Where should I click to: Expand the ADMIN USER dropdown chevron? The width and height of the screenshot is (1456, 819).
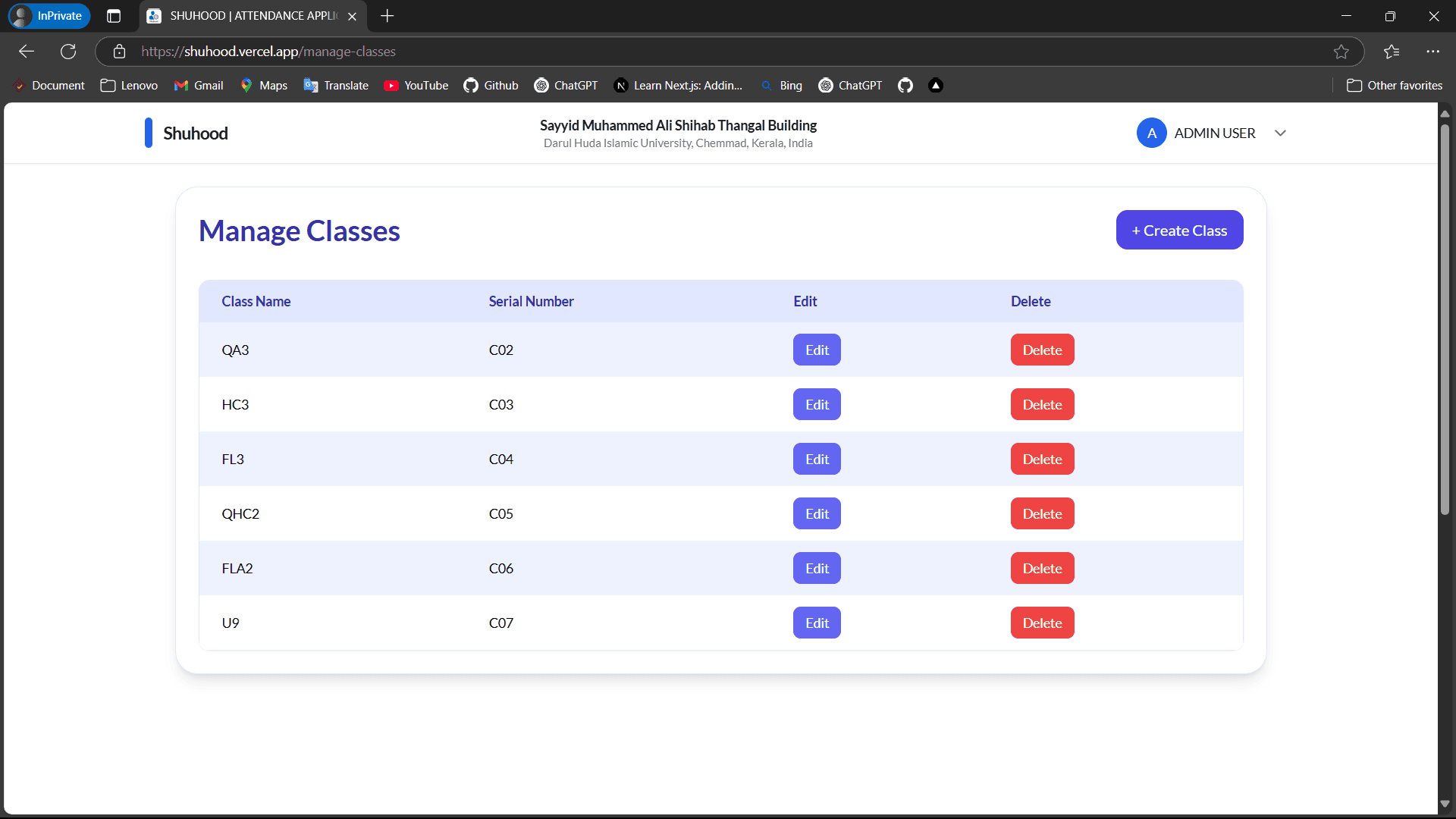pos(1280,133)
